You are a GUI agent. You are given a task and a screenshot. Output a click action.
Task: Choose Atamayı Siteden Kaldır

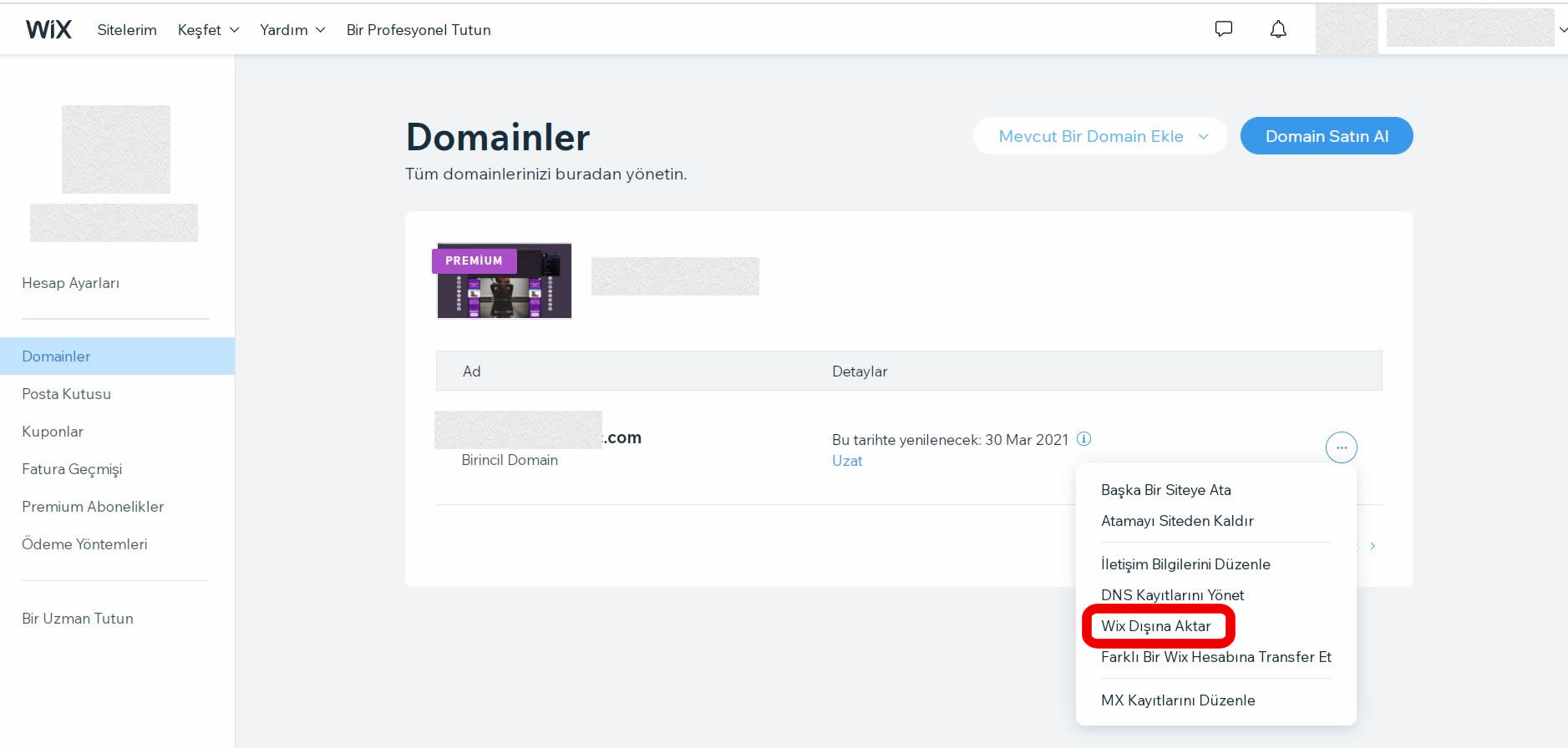coord(1177,521)
